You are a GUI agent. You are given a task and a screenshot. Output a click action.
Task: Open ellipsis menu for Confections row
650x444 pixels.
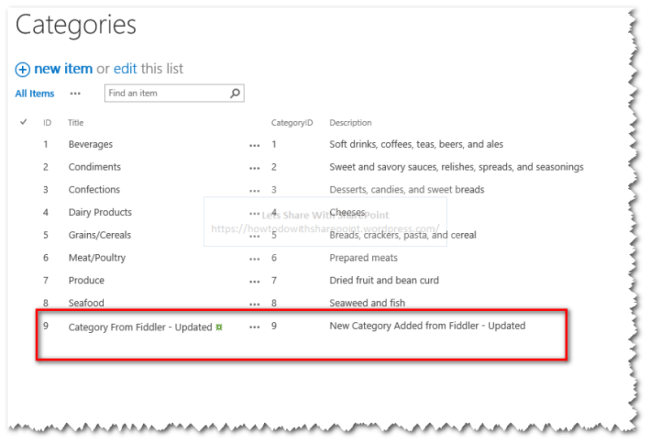click(x=255, y=191)
